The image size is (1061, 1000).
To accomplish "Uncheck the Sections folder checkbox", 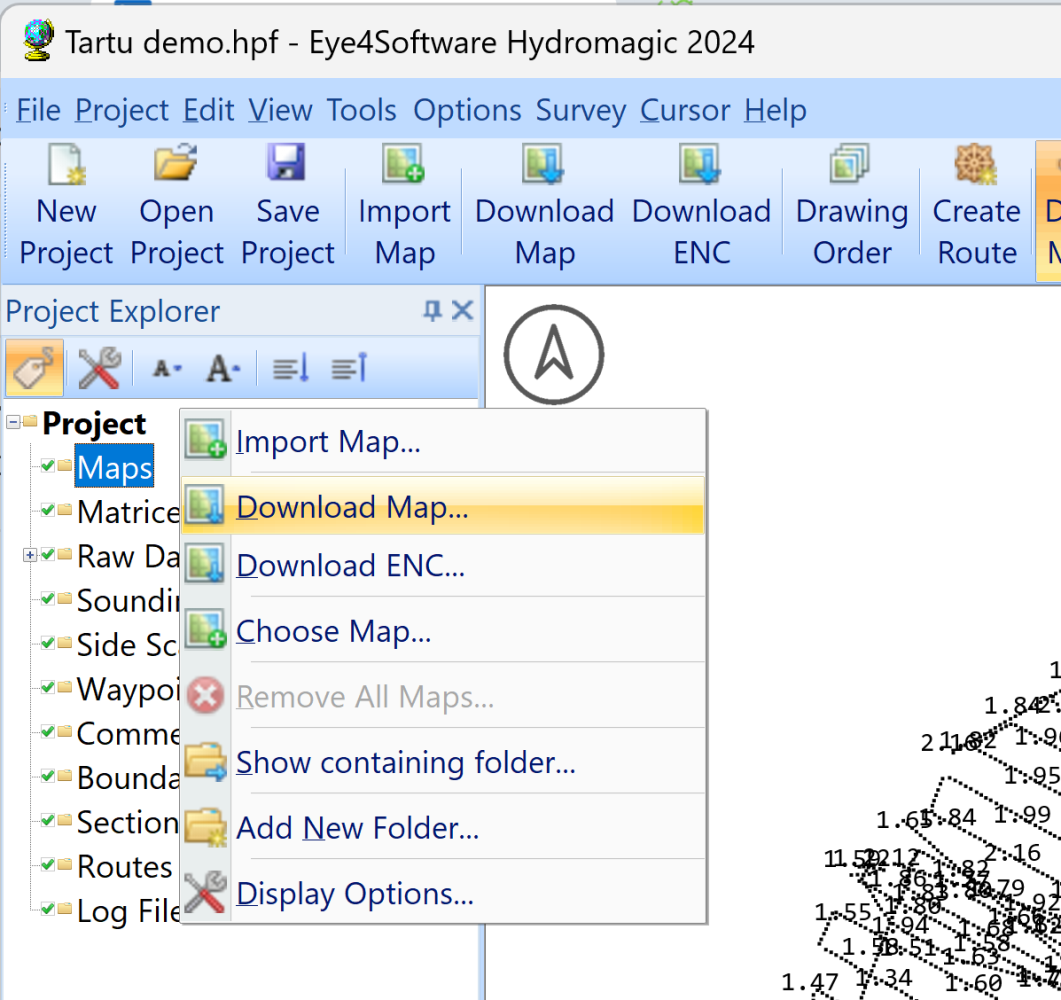I will pos(47,821).
